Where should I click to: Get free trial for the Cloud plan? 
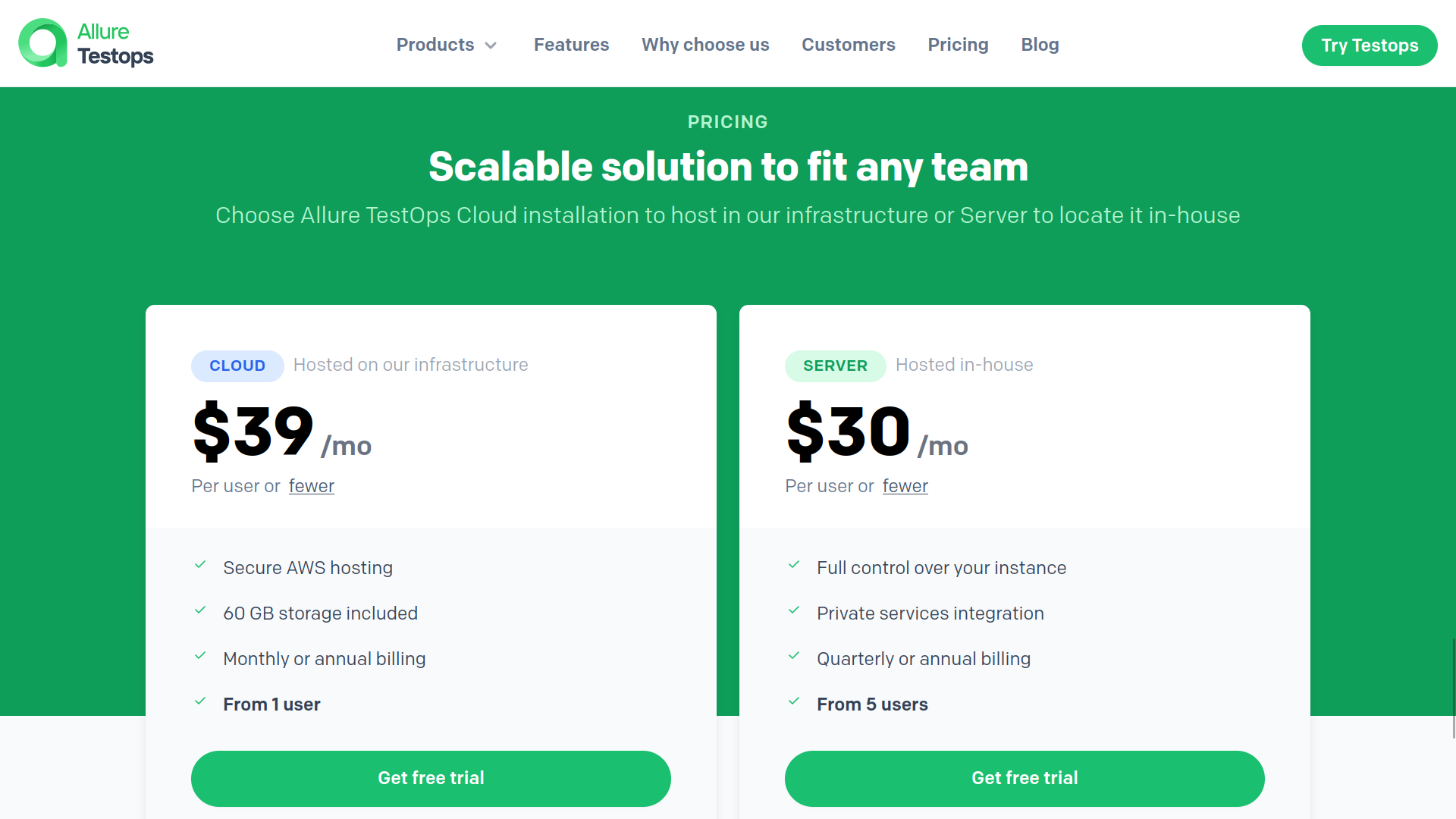(431, 778)
